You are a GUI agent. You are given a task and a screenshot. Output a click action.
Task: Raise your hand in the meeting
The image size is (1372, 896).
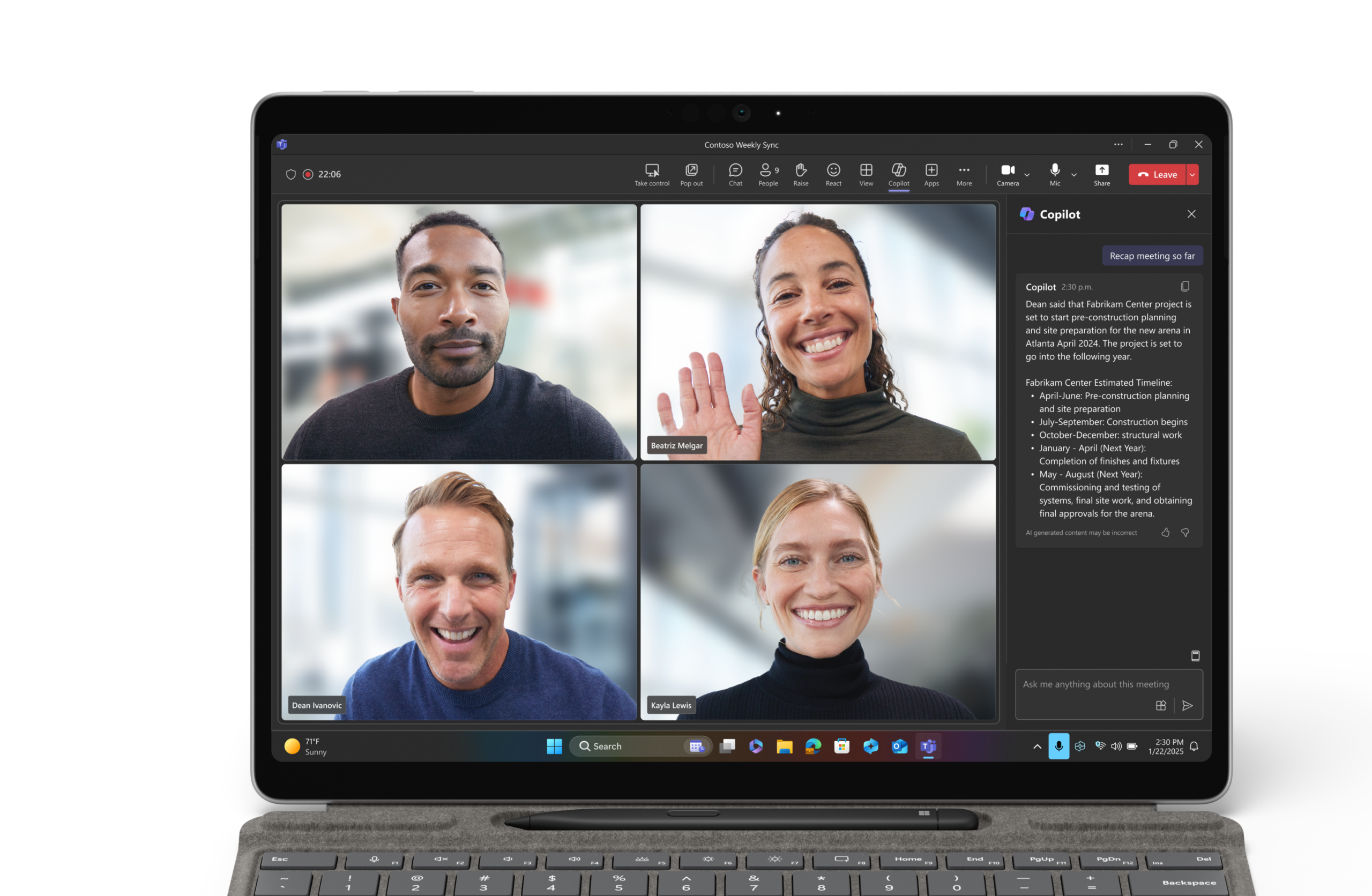point(801,174)
